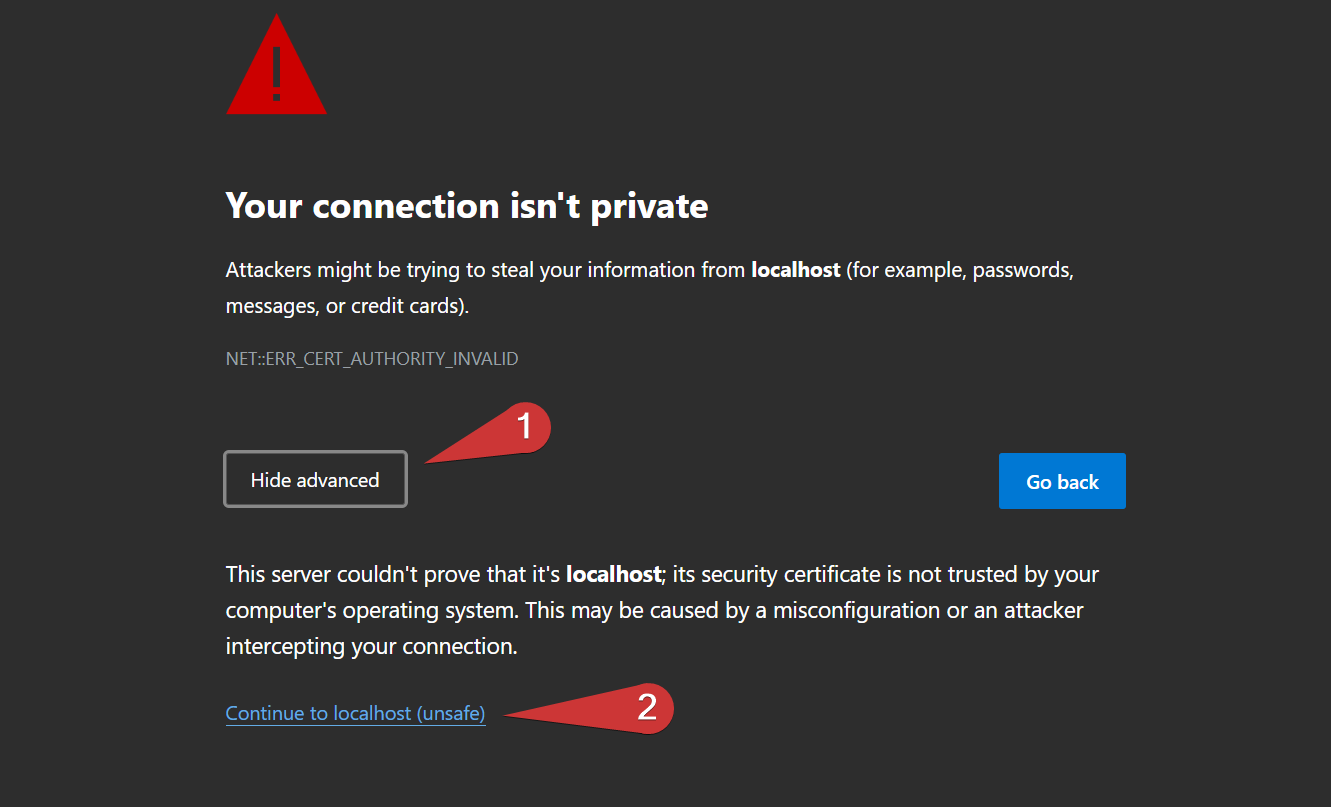The image size is (1331, 807).
Task: Open Continue to localhost (unsafe) link
Action: pos(355,713)
